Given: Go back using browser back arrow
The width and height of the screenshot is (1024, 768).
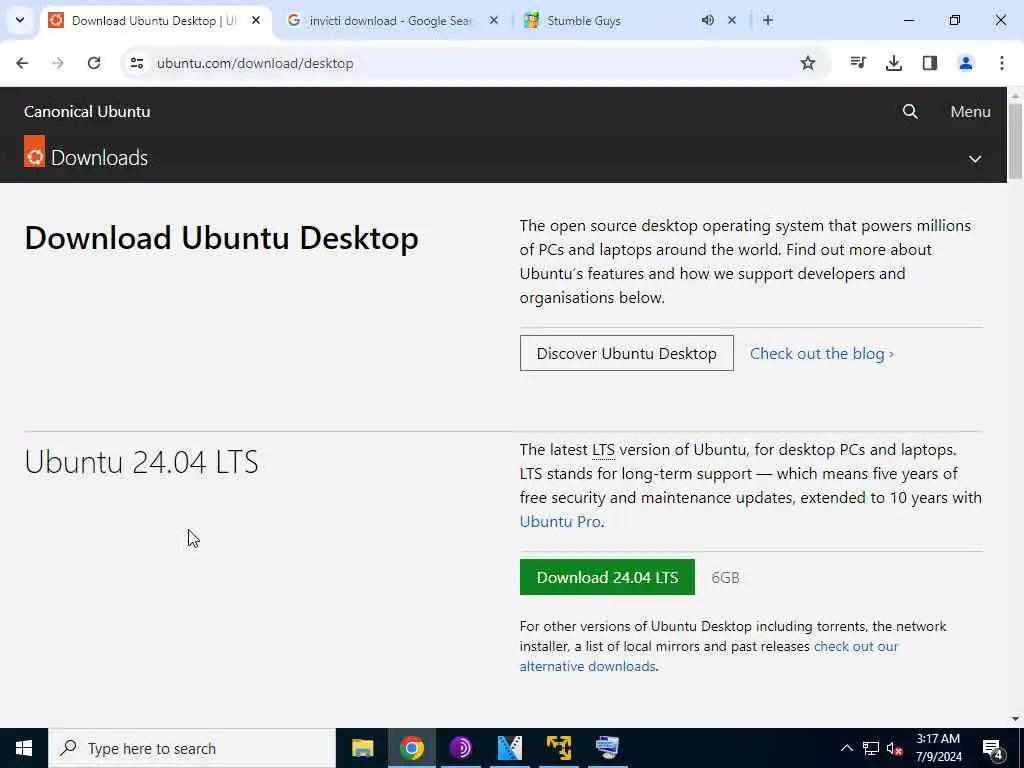Looking at the screenshot, I should [x=22, y=63].
